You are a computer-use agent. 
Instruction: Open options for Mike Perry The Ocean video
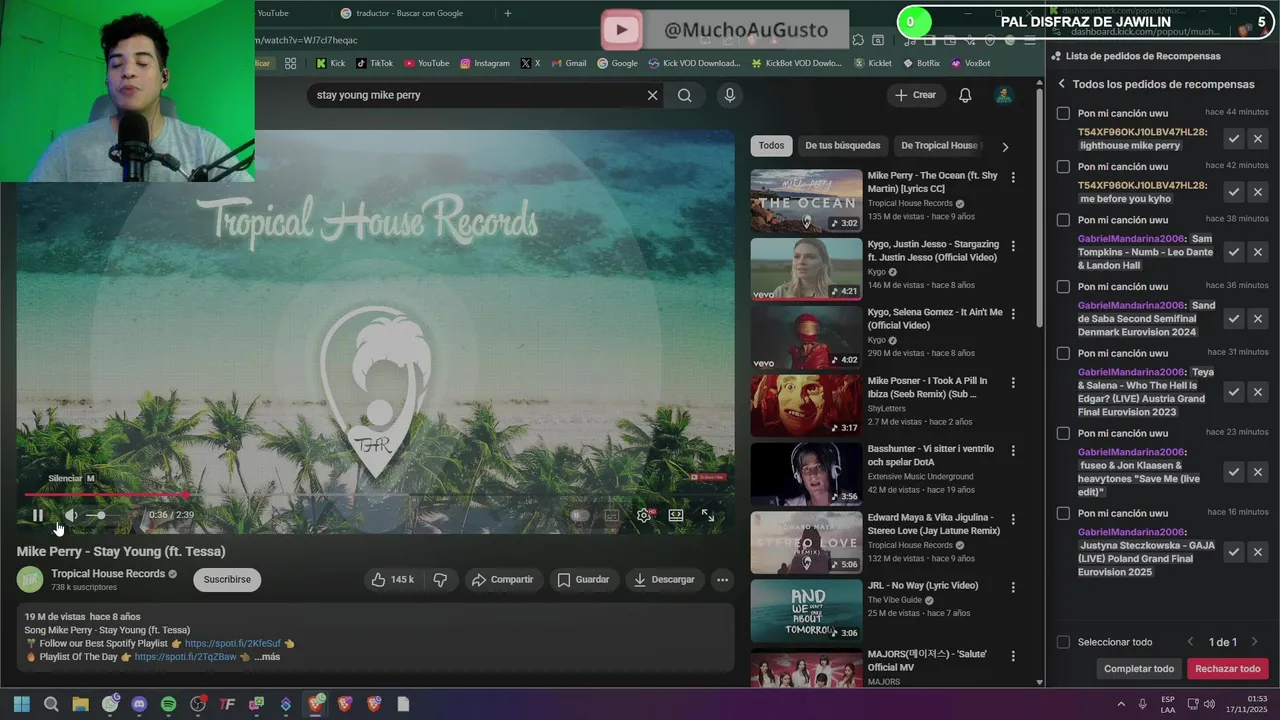[x=1013, y=177]
